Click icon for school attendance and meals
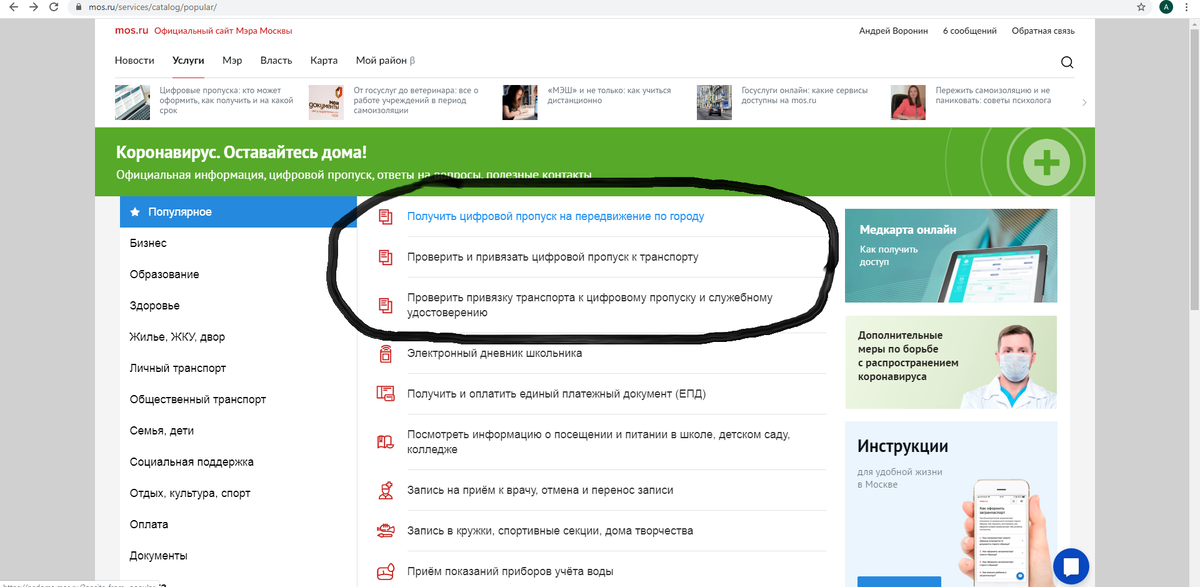This screenshot has height=587, width=1200. click(x=385, y=442)
